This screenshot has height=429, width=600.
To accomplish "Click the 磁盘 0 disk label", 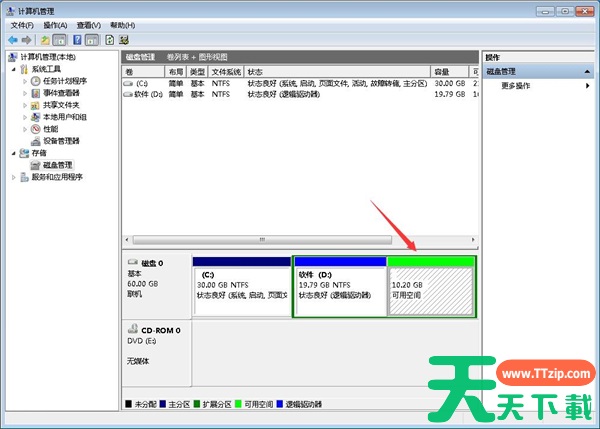I will click(x=154, y=263).
